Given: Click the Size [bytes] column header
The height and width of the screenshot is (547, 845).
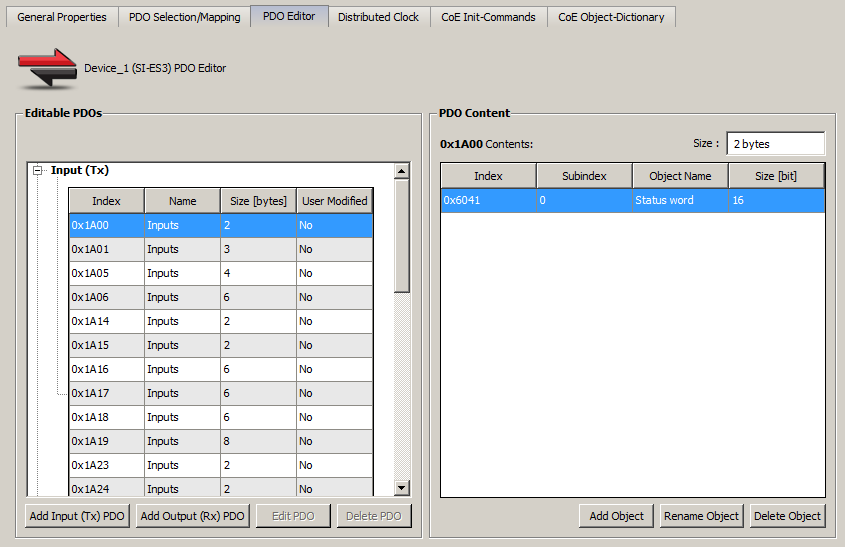Looking at the screenshot, I should [x=258, y=201].
